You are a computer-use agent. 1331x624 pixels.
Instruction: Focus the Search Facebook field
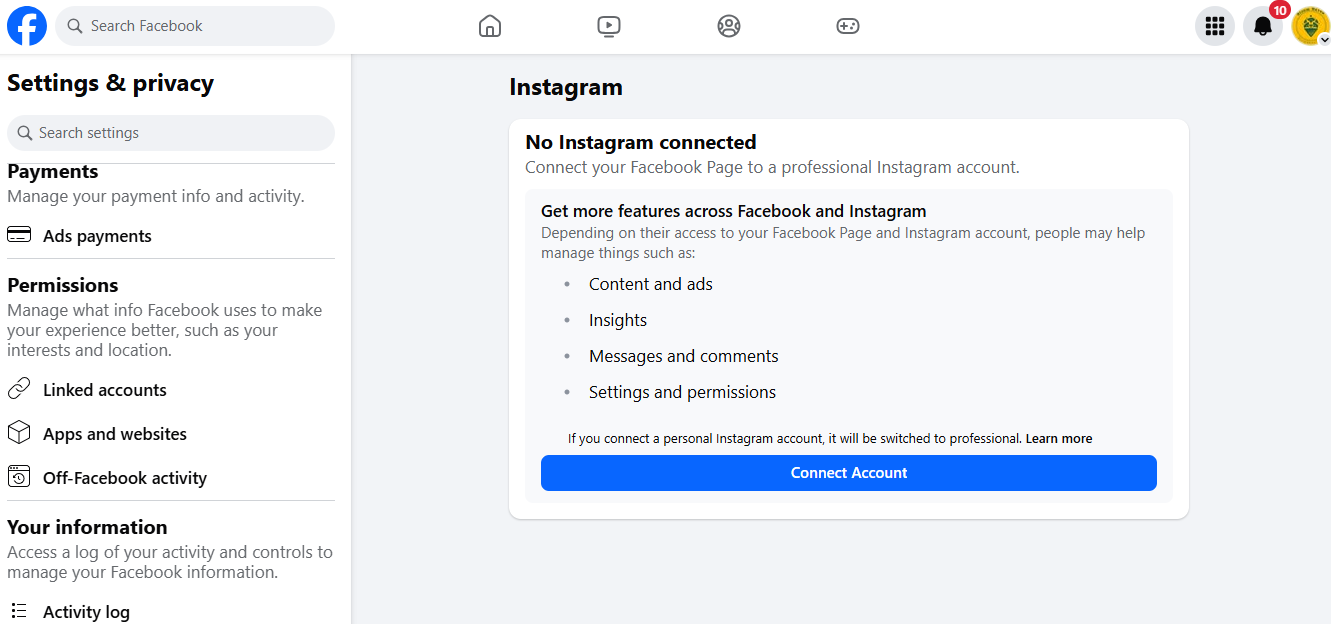coord(195,26)
